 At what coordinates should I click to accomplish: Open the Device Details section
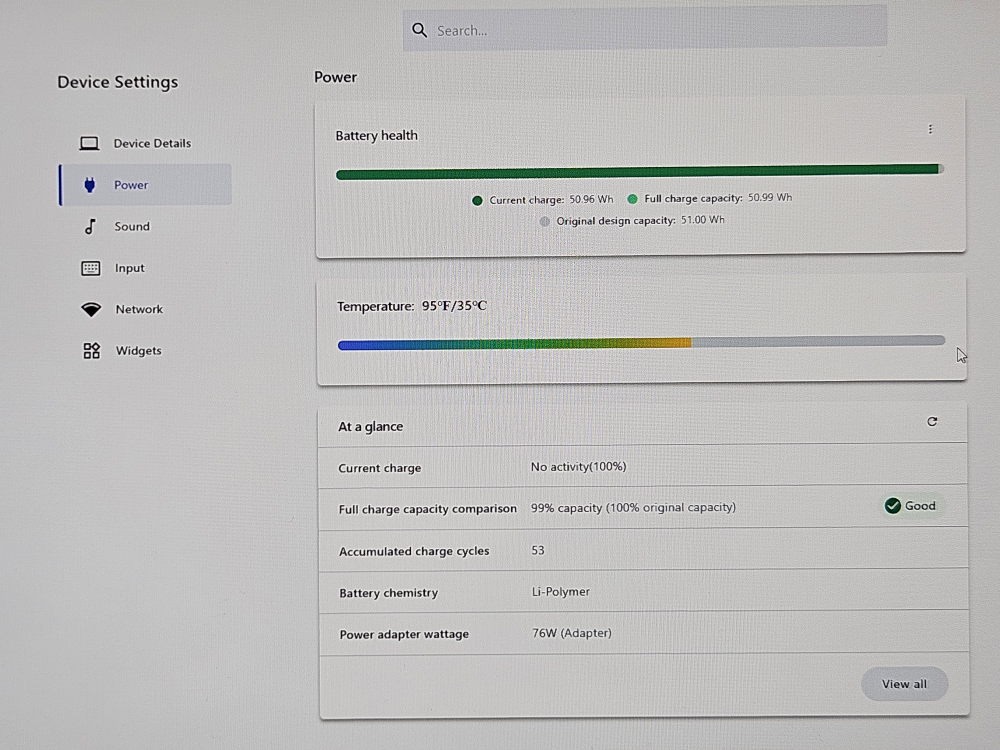[151, 143]
